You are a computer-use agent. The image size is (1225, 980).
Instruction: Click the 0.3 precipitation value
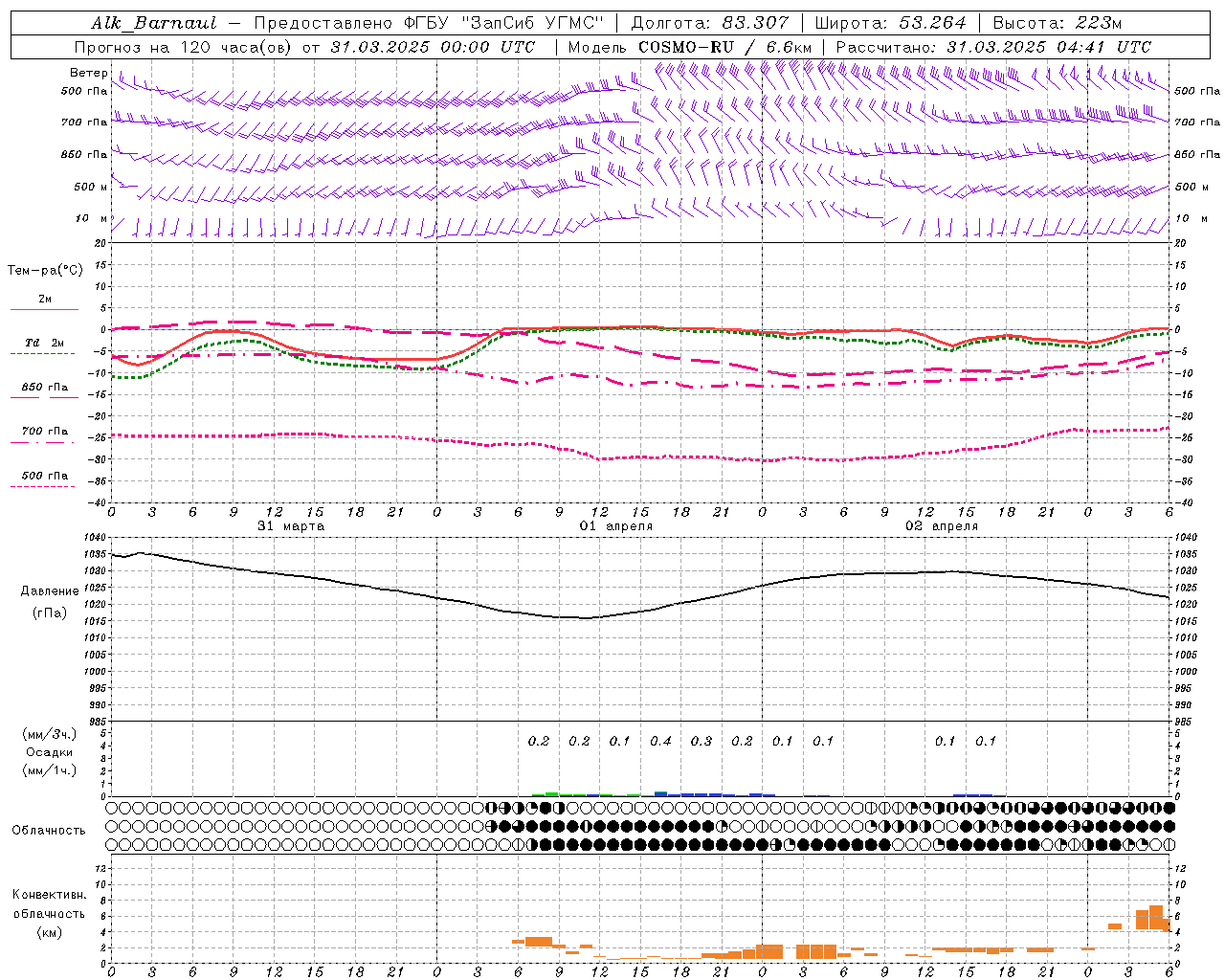click(702, 741)
